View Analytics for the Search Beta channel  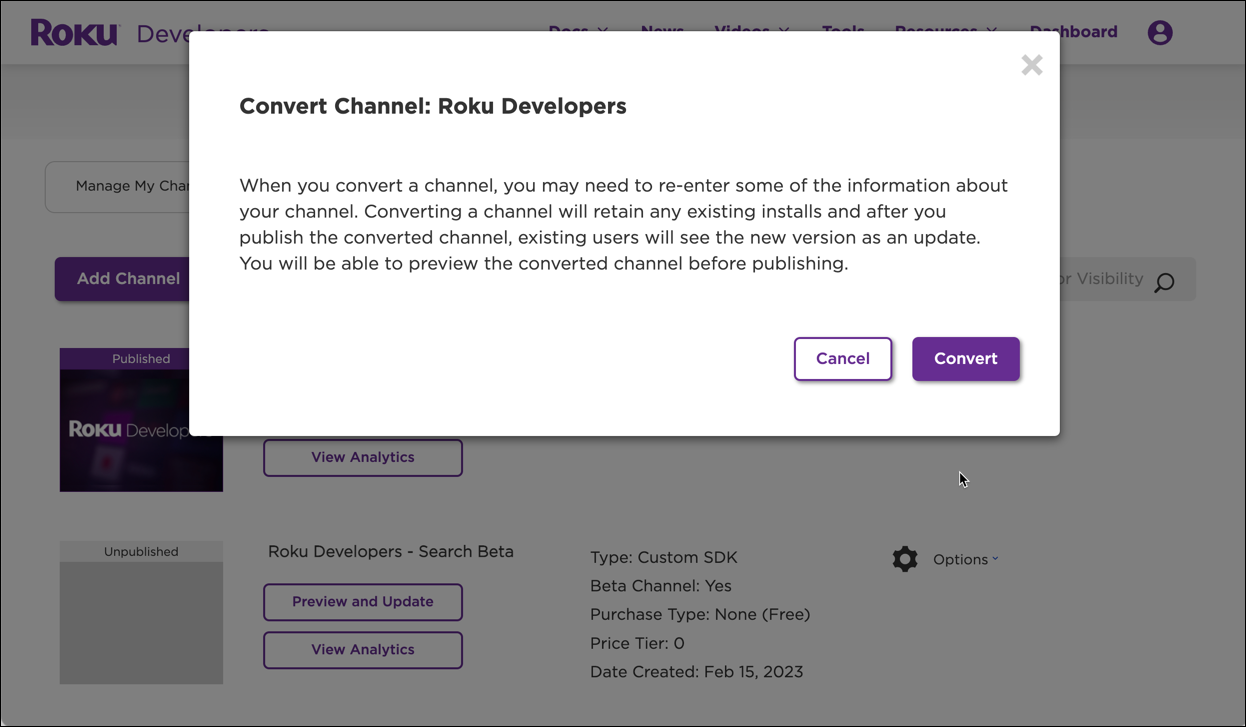362,650
